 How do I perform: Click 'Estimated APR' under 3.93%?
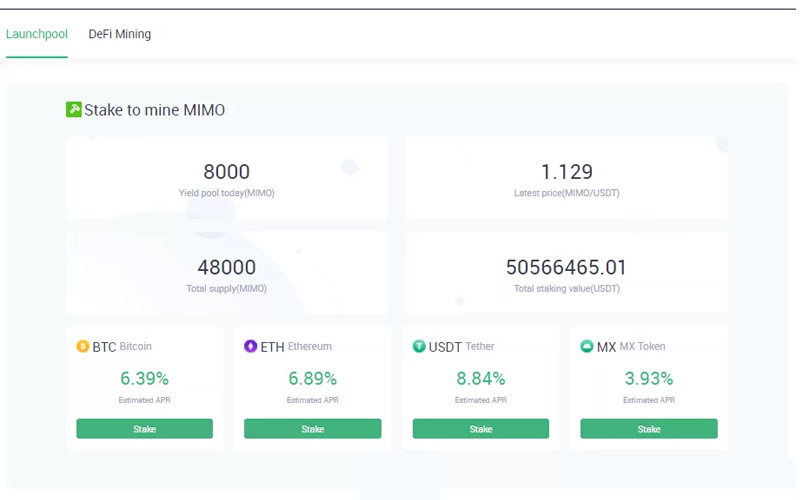(x=649, y=400)
